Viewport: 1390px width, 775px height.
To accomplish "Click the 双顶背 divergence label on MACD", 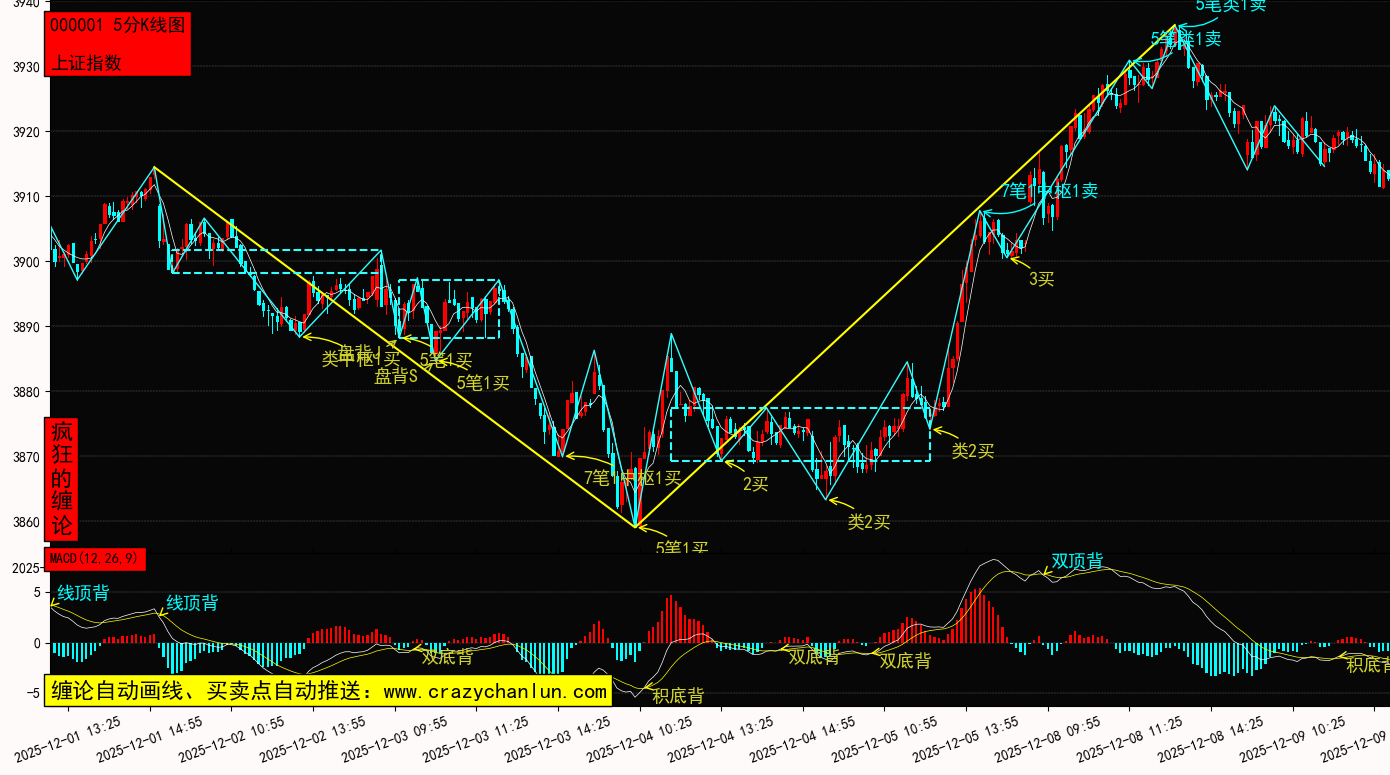I will (x=1077, y=561).
